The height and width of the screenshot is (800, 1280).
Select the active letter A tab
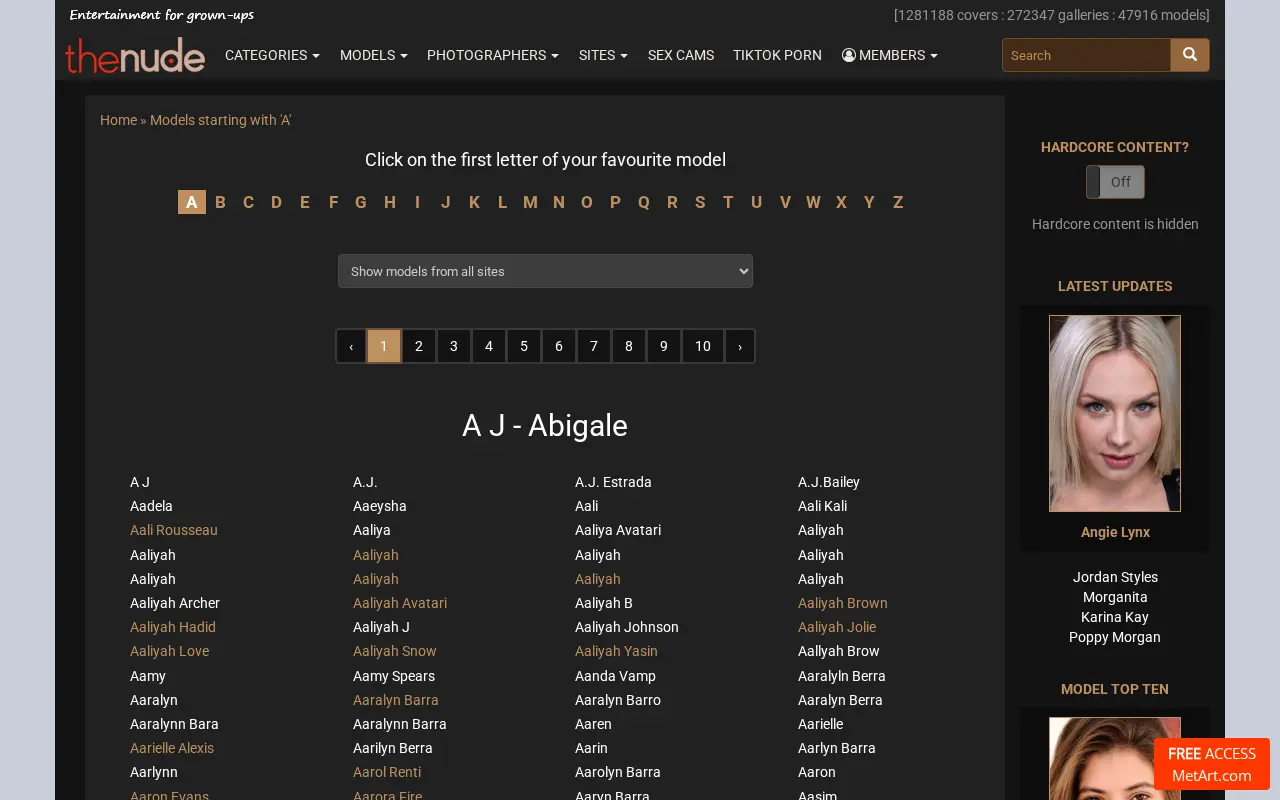[x=192, y=202]
